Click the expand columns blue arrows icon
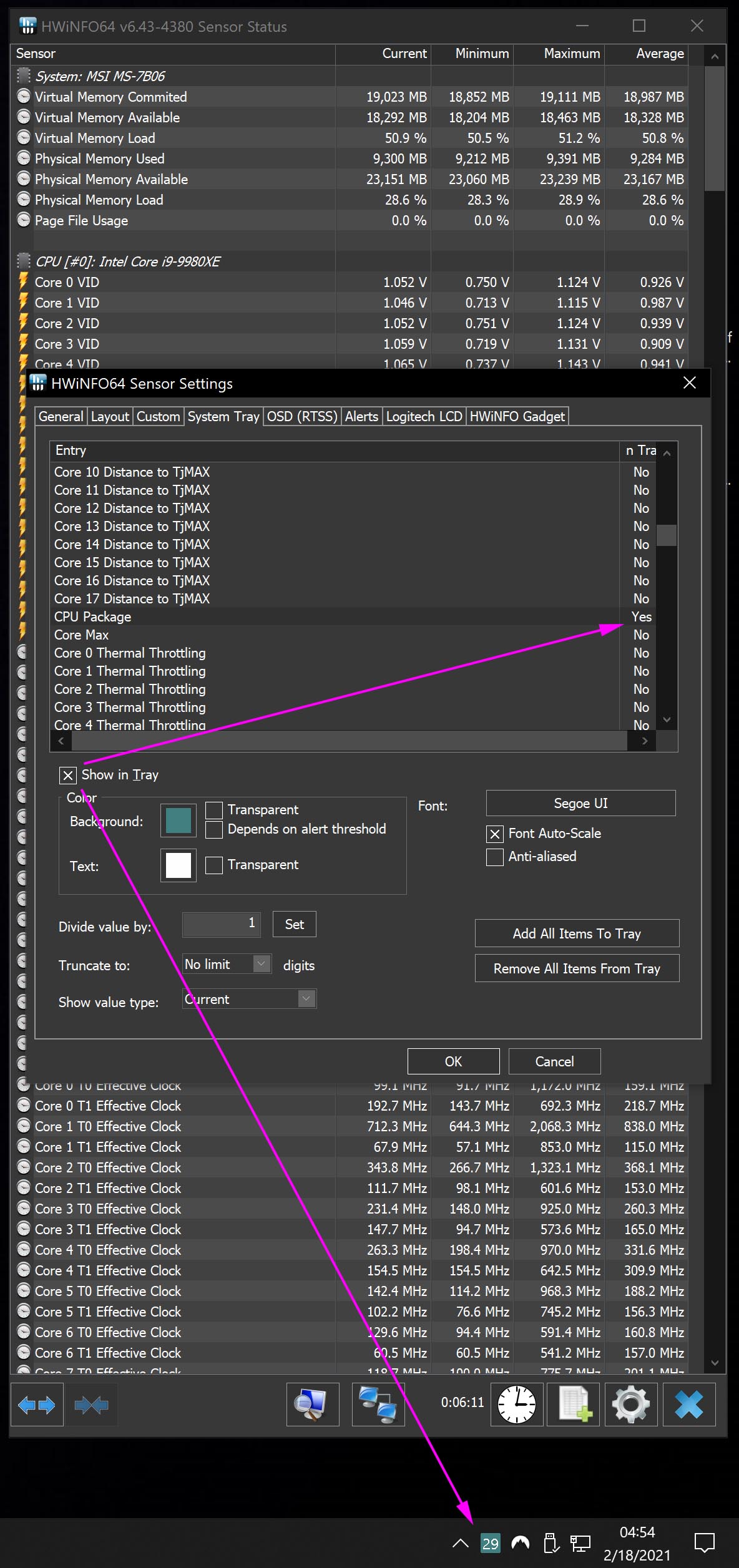The width and height of the screenshot is (739, 1568). (37, 1405)
